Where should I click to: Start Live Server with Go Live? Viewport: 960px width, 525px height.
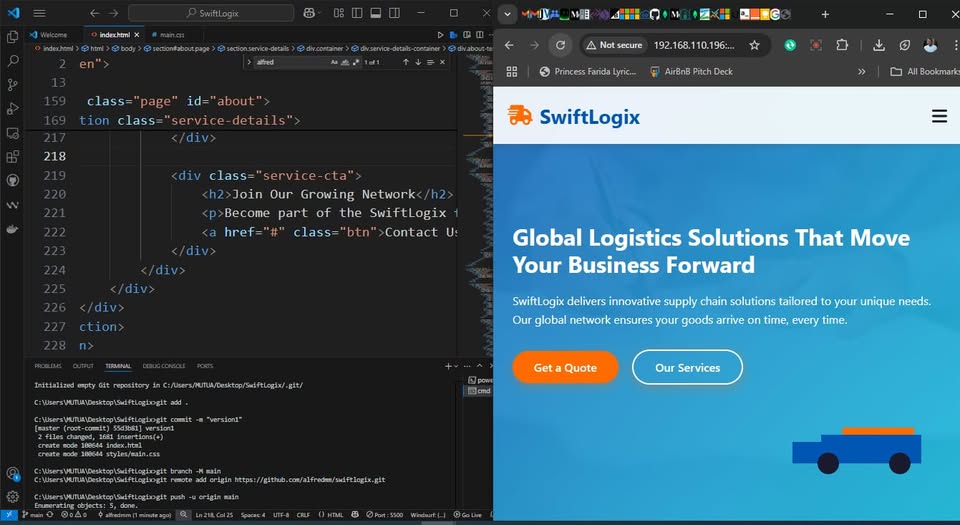[468, 515]
